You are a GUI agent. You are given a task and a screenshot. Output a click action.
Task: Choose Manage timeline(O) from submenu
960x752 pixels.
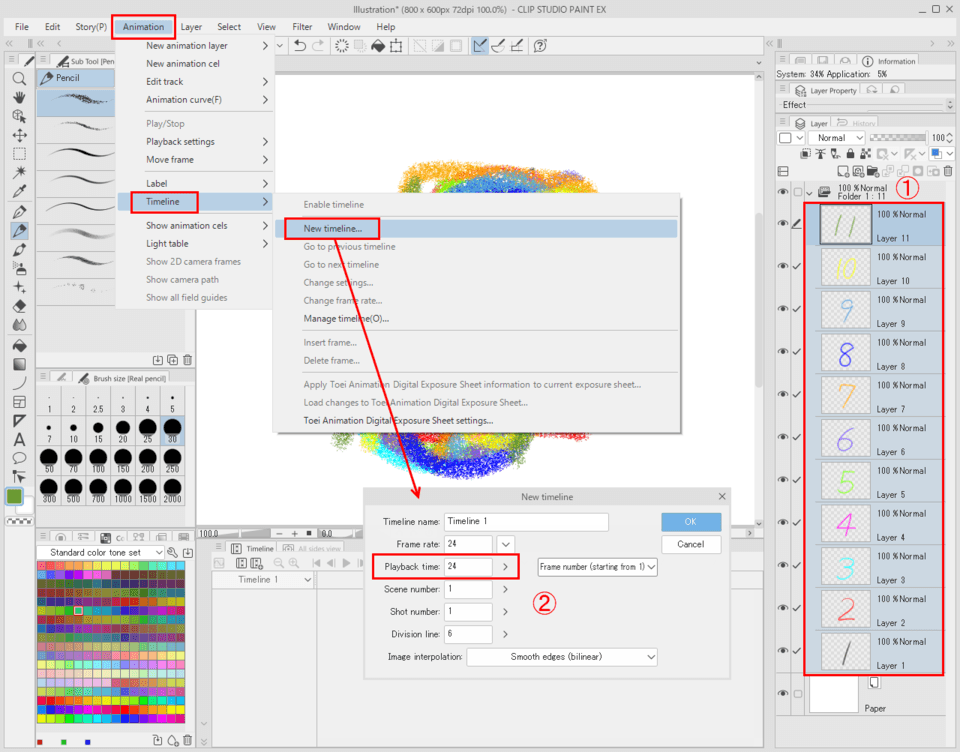click(x=346, y=319)
